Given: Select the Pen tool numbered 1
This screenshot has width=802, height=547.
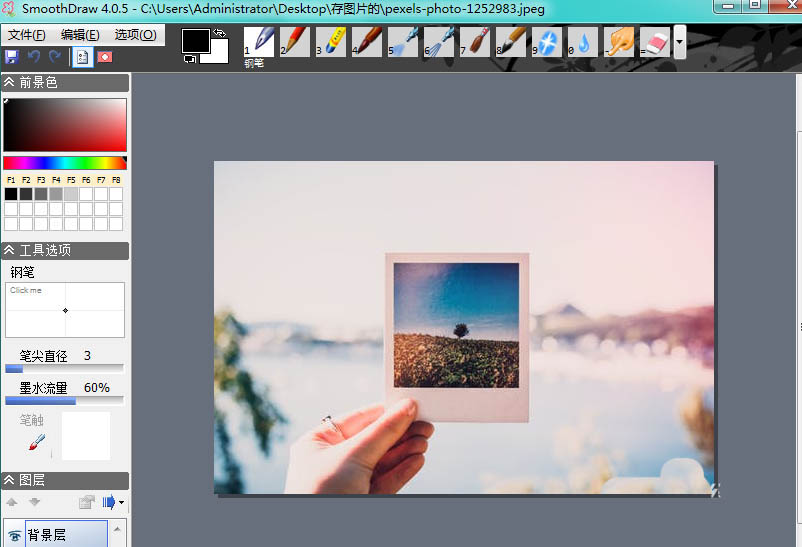Looking at the screenshot, I should pos(259,41).
